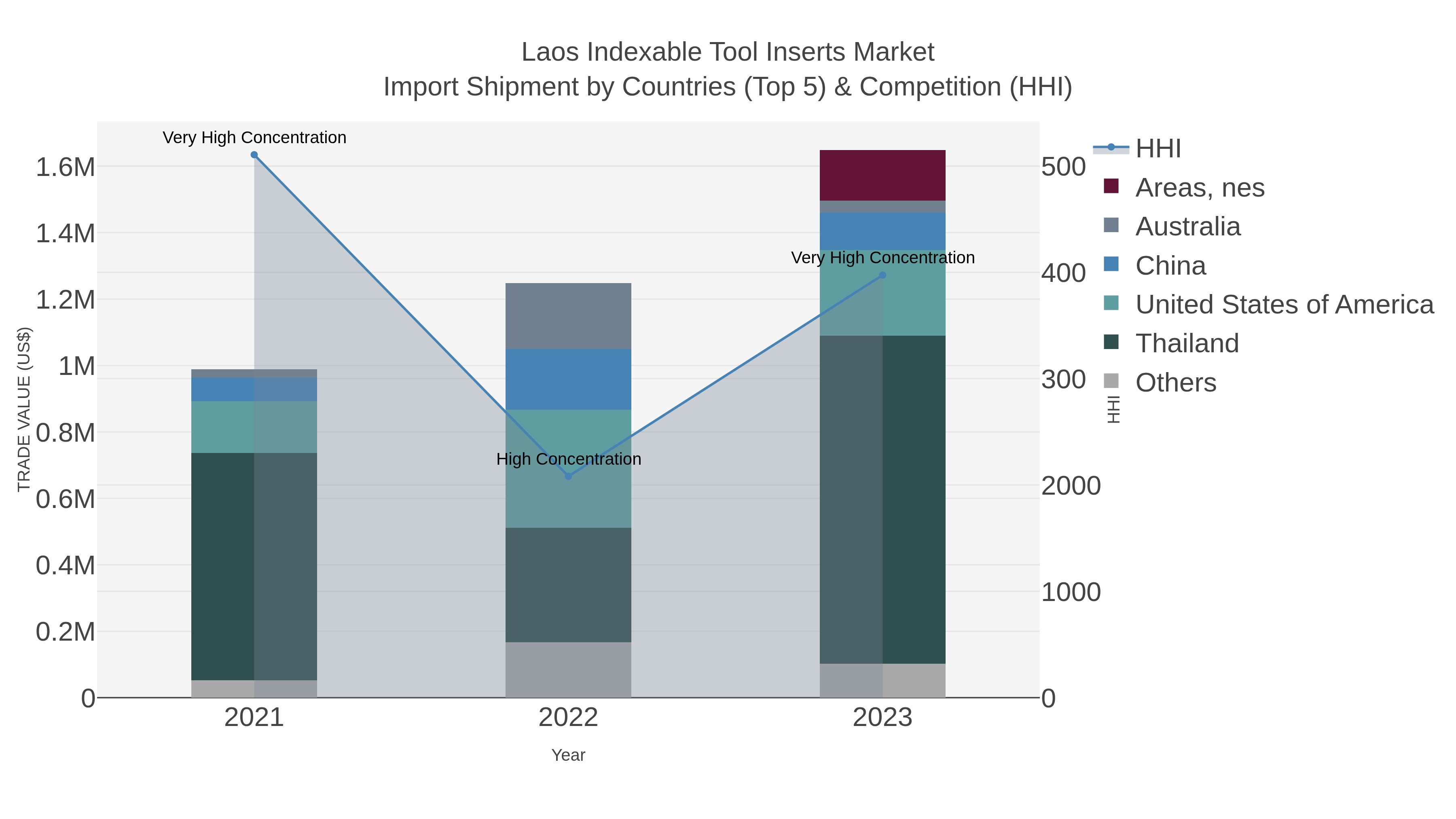The height and width of the screenshot is (819, 1456).
Task: Click the 1M tick on left axis
Action: pyautogui.click(x=77, y=366)
